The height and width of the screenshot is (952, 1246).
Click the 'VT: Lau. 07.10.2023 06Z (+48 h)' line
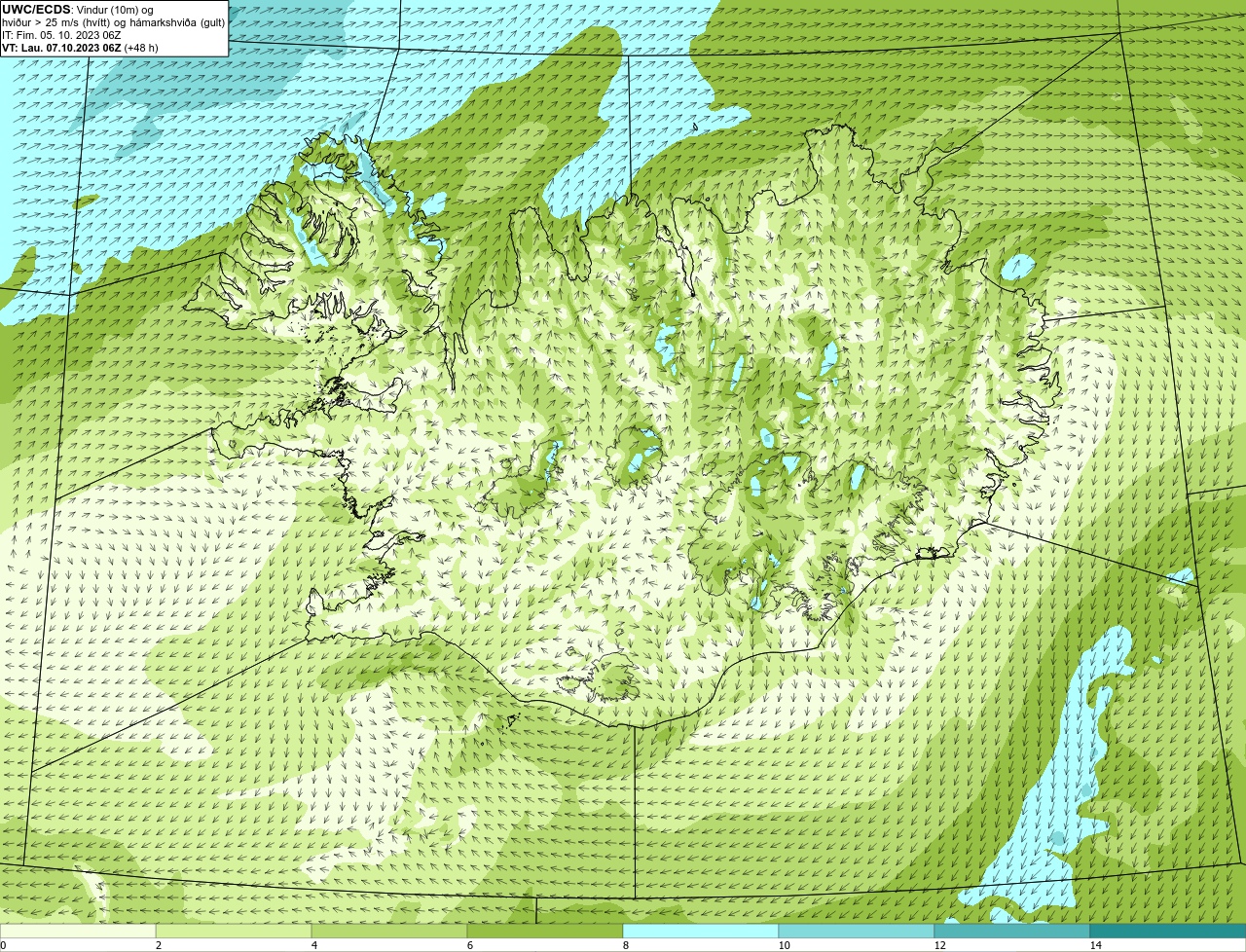80,48
